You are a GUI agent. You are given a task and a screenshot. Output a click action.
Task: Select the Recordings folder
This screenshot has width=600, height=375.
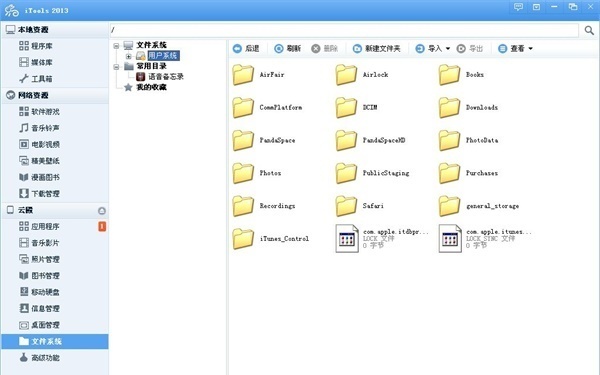[264, 206]
